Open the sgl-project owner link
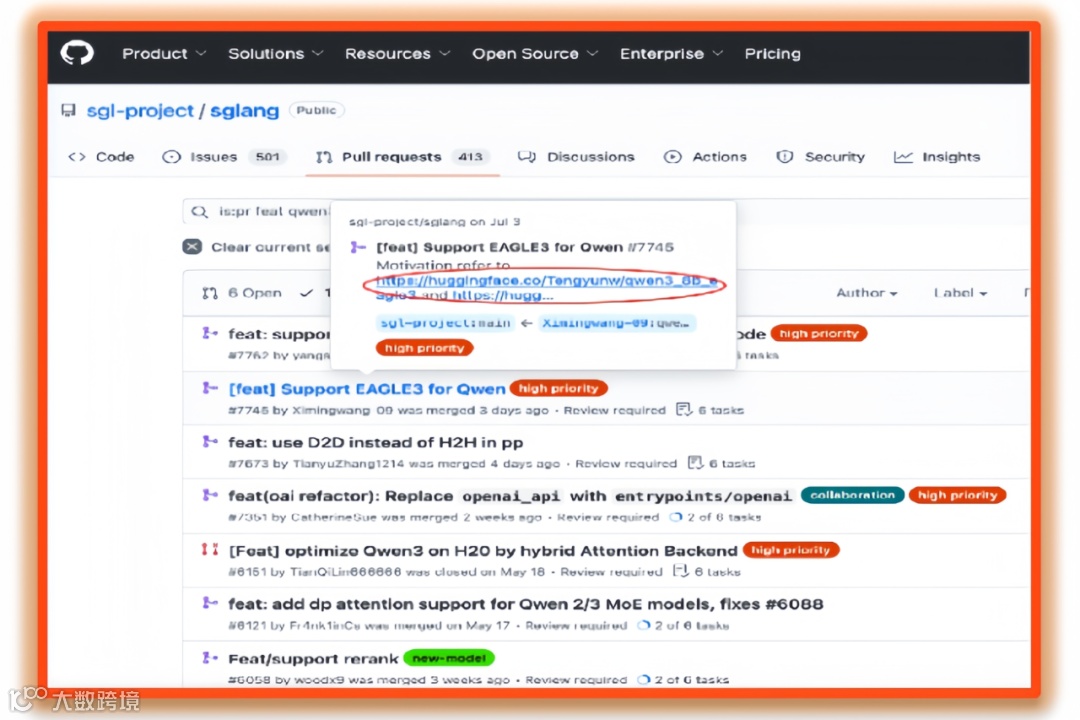The image size is (1080, 720). coord(140,111)
